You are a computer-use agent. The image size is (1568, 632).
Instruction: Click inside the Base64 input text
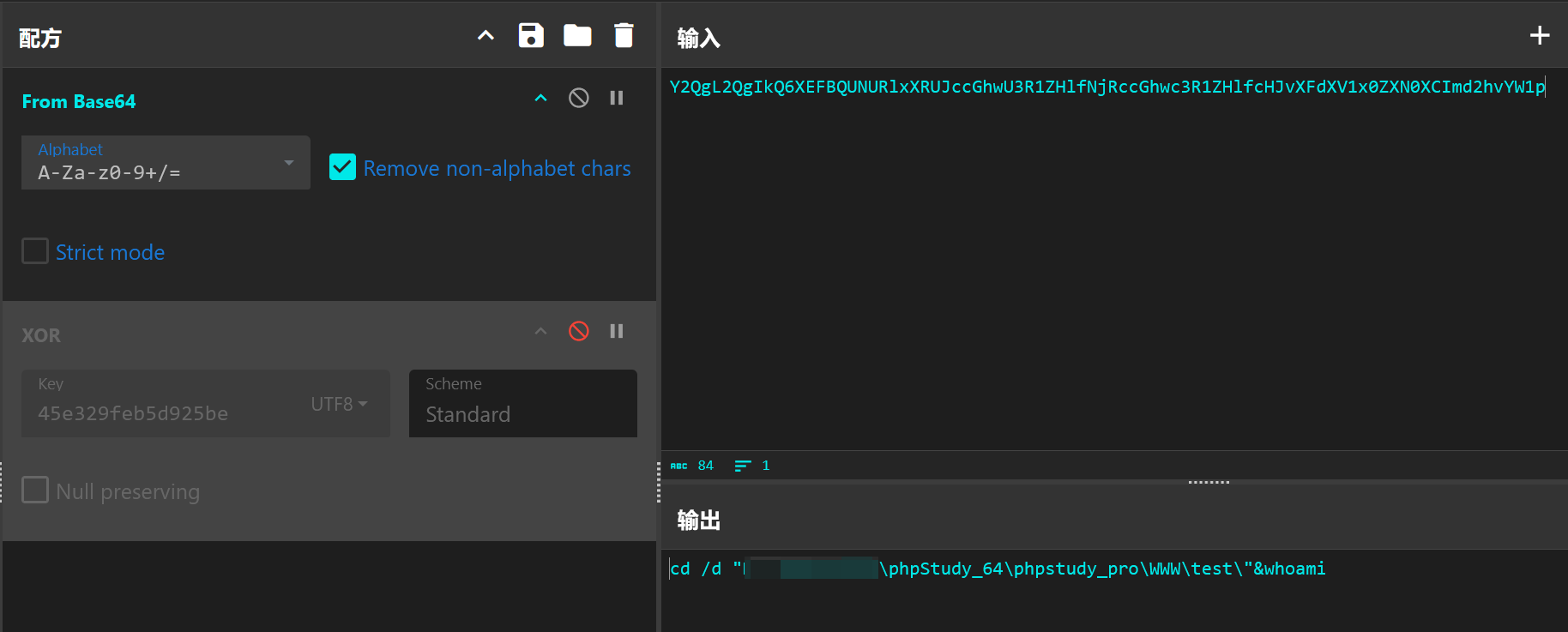click(1107, 87)
